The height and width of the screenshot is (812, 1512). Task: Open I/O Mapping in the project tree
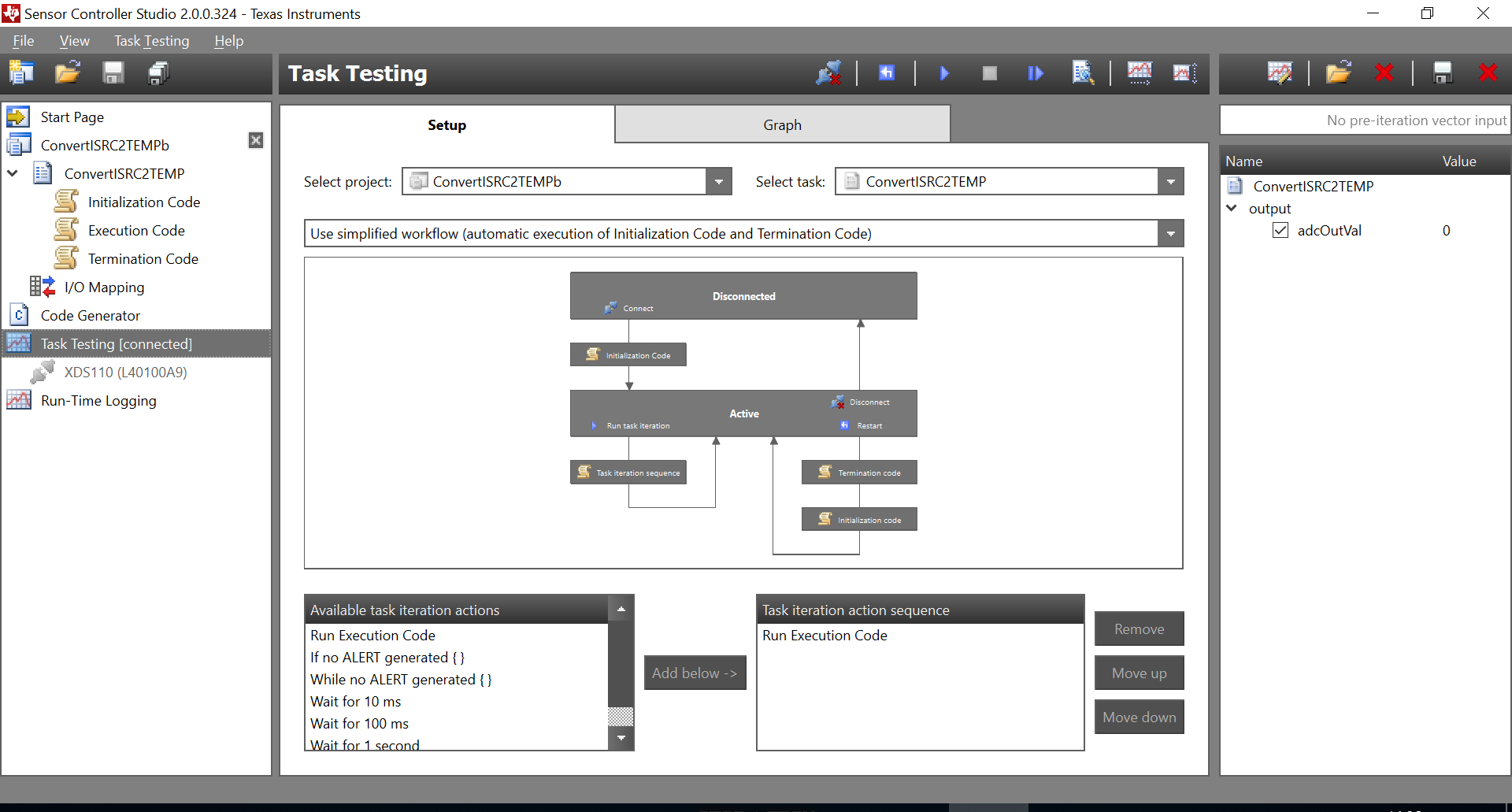pos(104,287)
